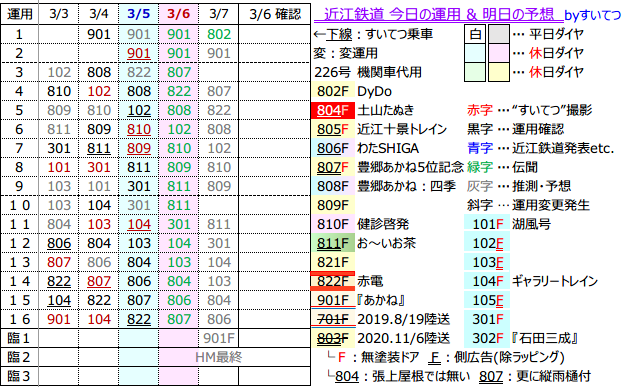Select red 810 in row 6 under 3/5
Screen dimensions: 625x387
pyautogui.click(x=138, y=129)
